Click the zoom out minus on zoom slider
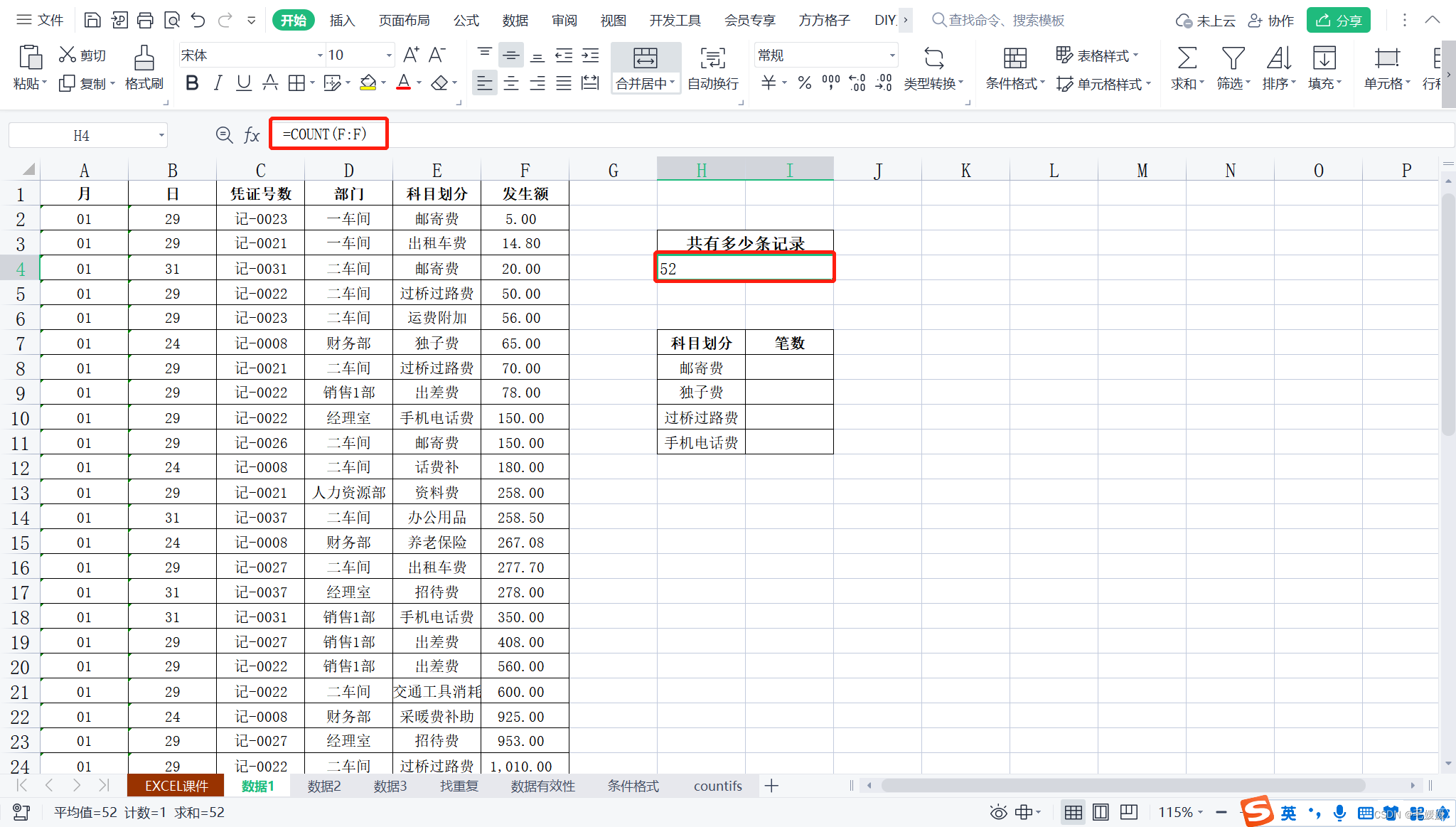 coord(1221,812)
